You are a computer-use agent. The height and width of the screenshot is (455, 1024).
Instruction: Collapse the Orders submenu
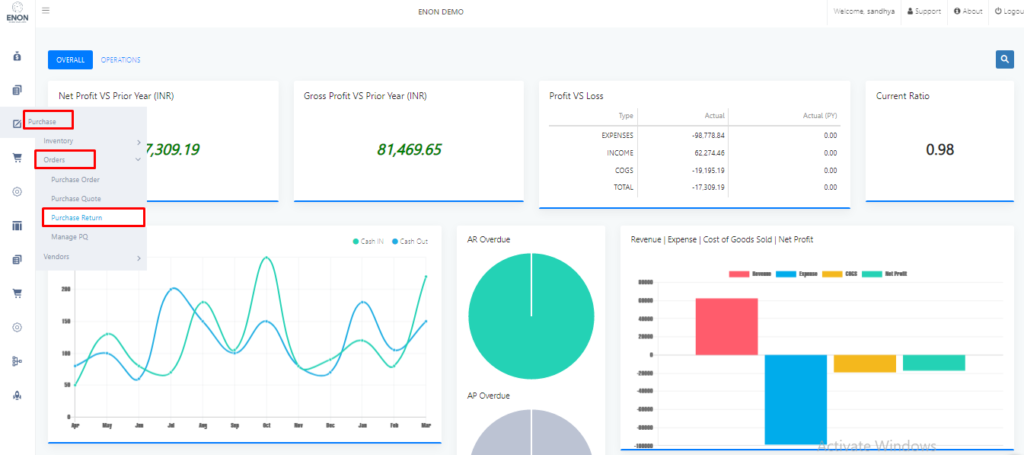coord(91,159)
